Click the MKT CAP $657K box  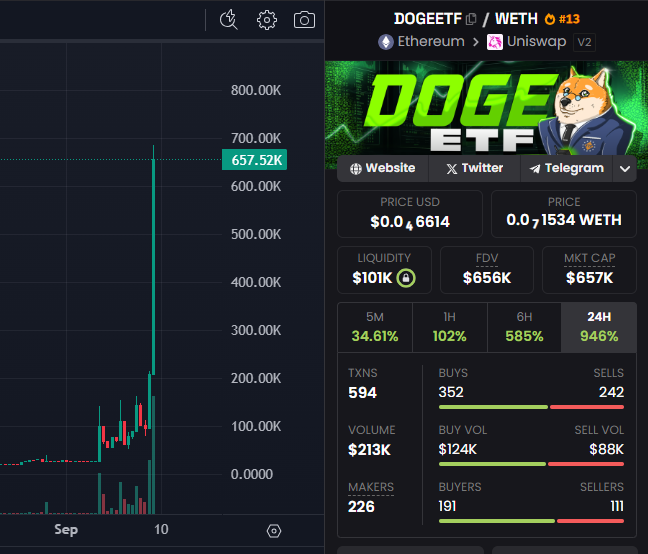click(589, 270)
